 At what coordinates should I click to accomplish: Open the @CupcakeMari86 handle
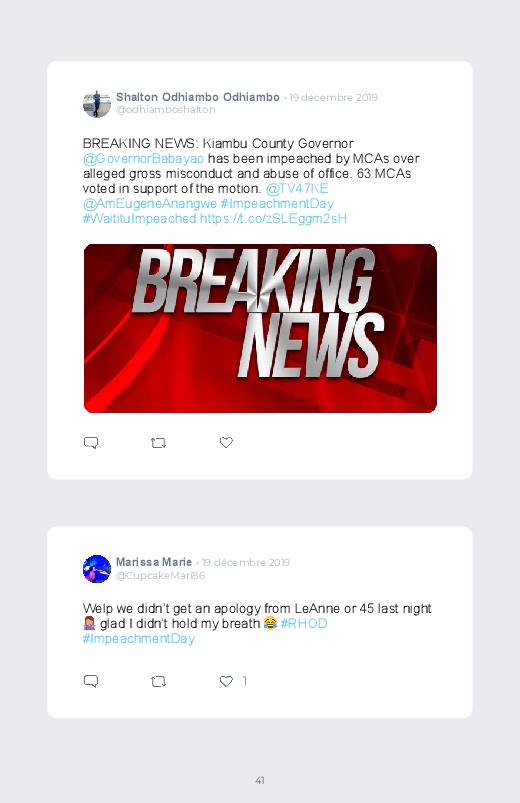[x=160, y=575]
